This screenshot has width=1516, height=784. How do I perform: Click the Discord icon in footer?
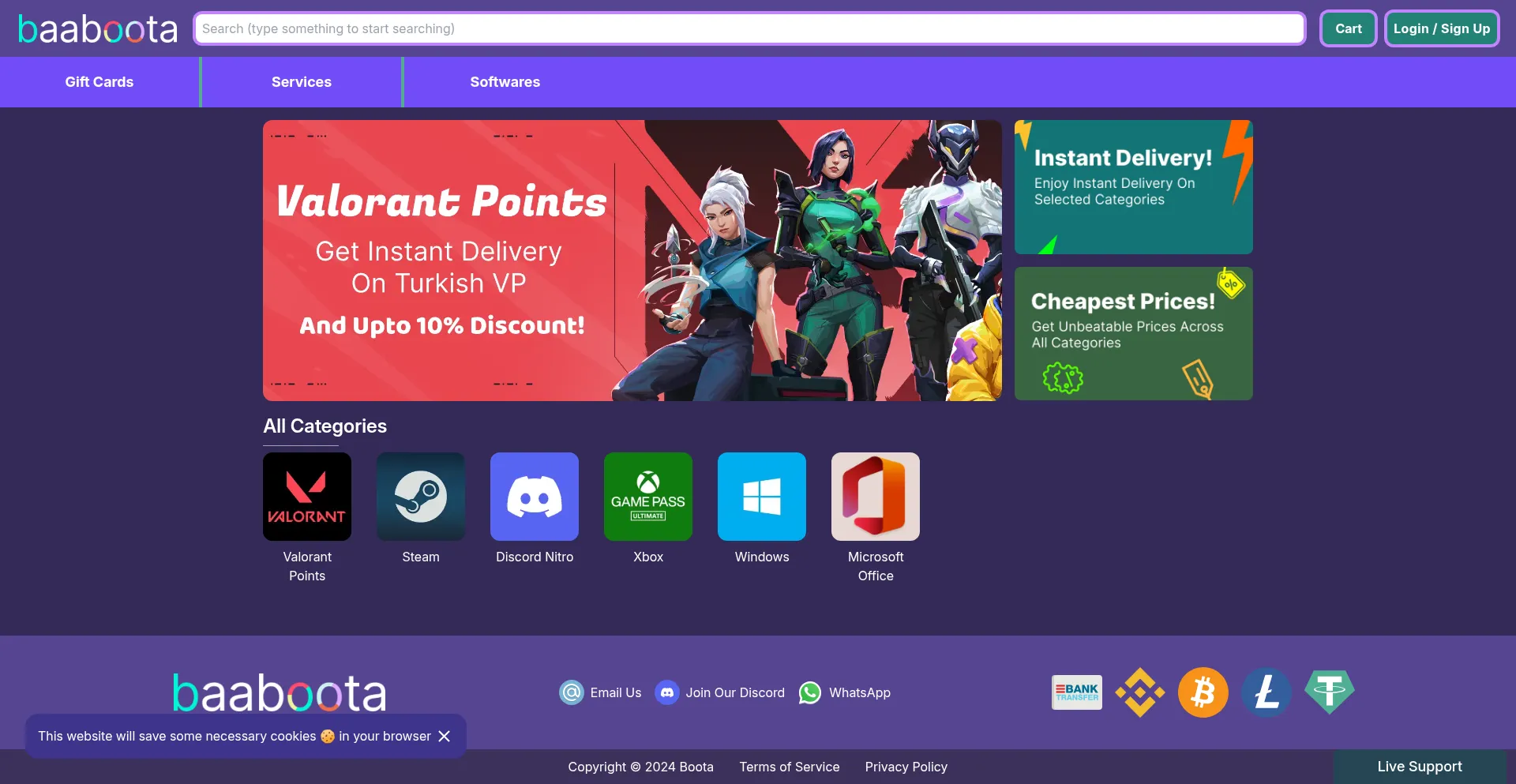667,692
